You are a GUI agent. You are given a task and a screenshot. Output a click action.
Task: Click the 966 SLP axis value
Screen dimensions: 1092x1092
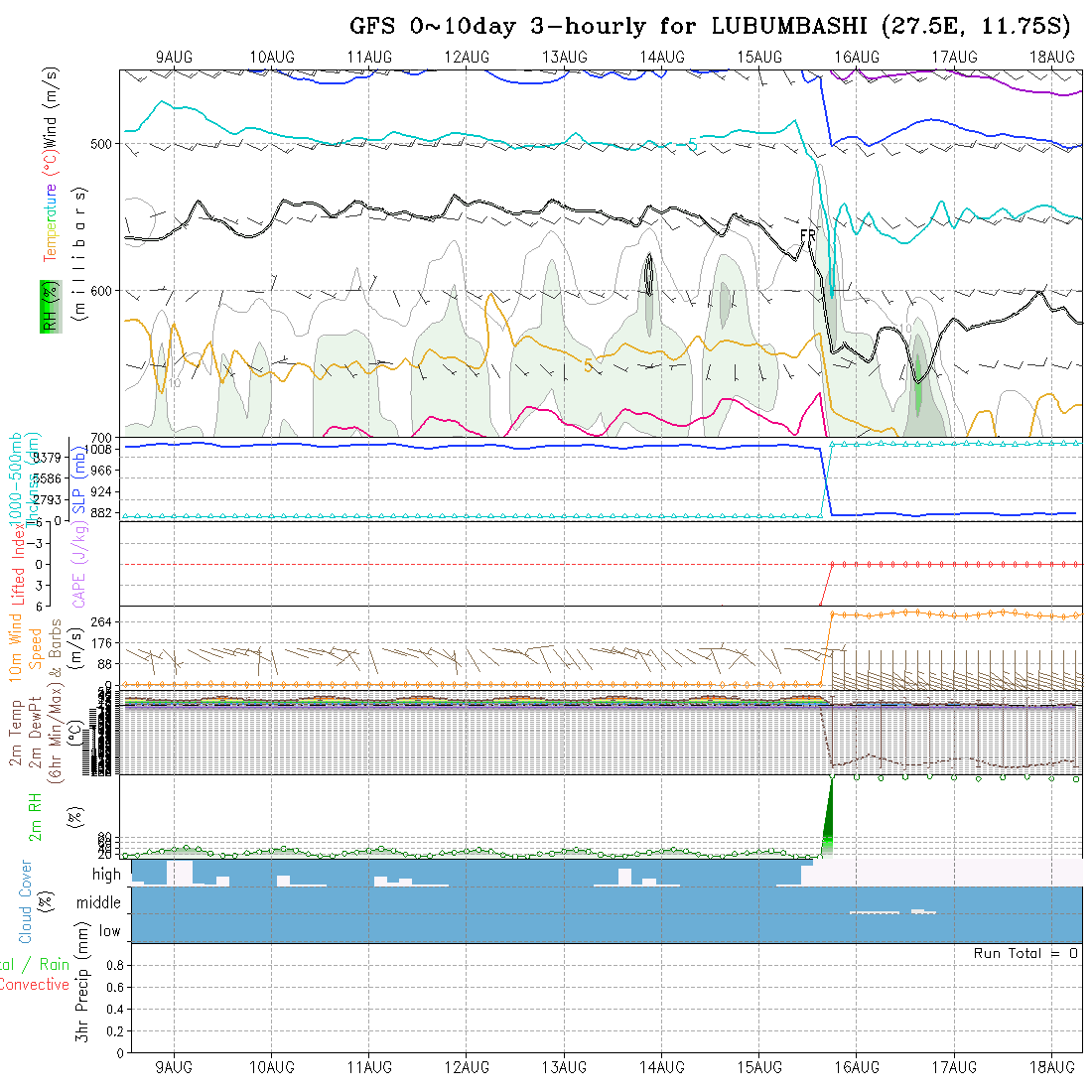tap(101, 471)
